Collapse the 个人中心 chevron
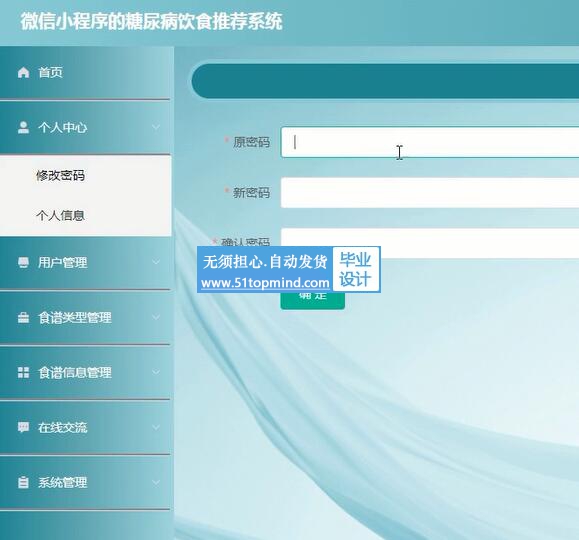Viewport: 579px width, 540px height. [x=156, y=127]
